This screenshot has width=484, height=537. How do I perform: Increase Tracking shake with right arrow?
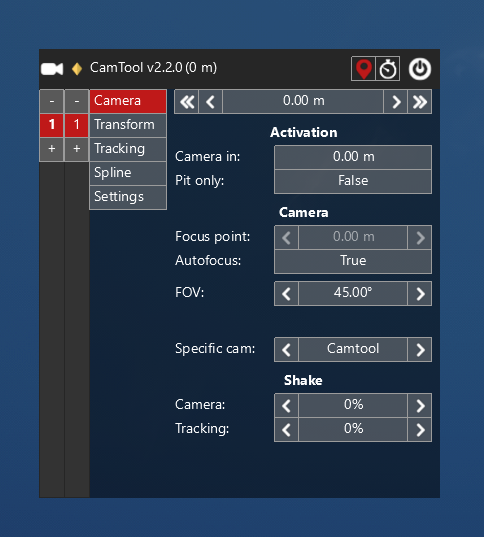click(x=420, y=429)
